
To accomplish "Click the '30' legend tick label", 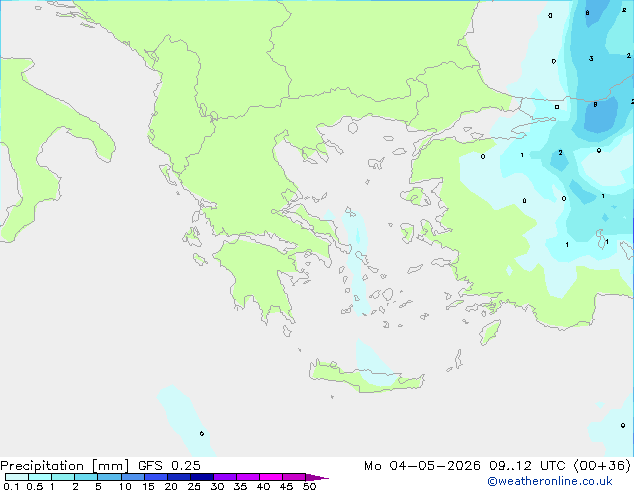I will click(217, 486).
